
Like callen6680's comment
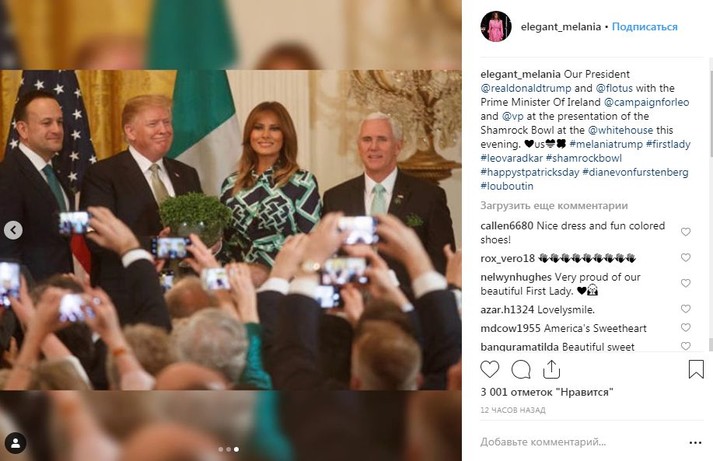tap(686, 232)
